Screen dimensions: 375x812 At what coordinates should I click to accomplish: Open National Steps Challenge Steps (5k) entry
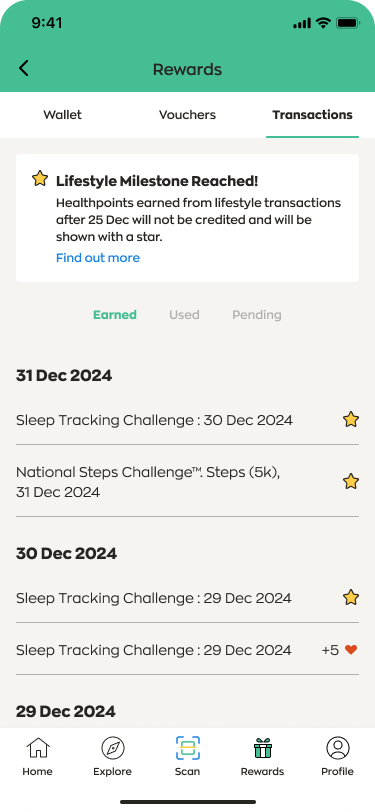tap(188, 482)
